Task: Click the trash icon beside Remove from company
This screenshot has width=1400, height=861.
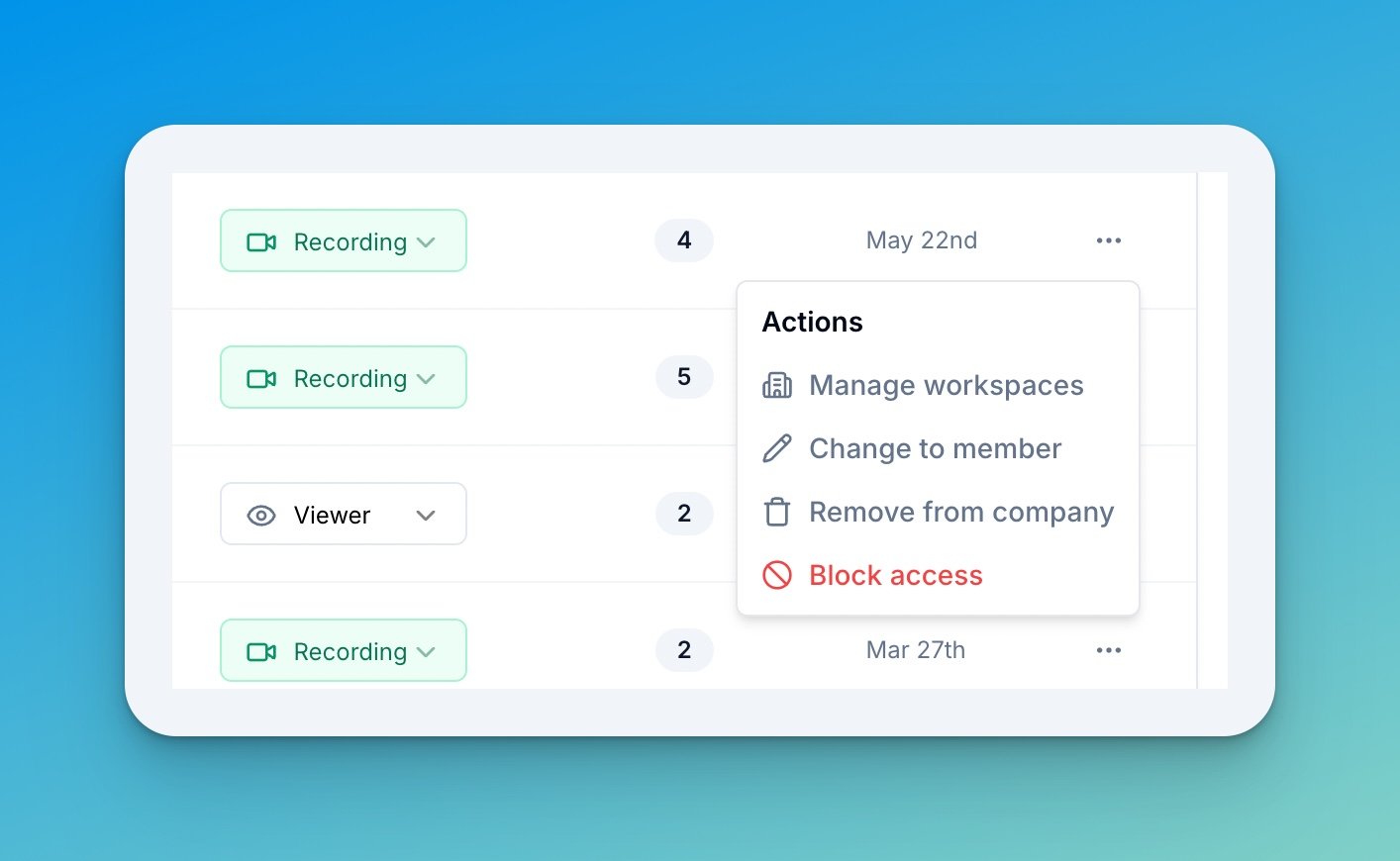Action: pyautogui.click(x=777, y=512)
